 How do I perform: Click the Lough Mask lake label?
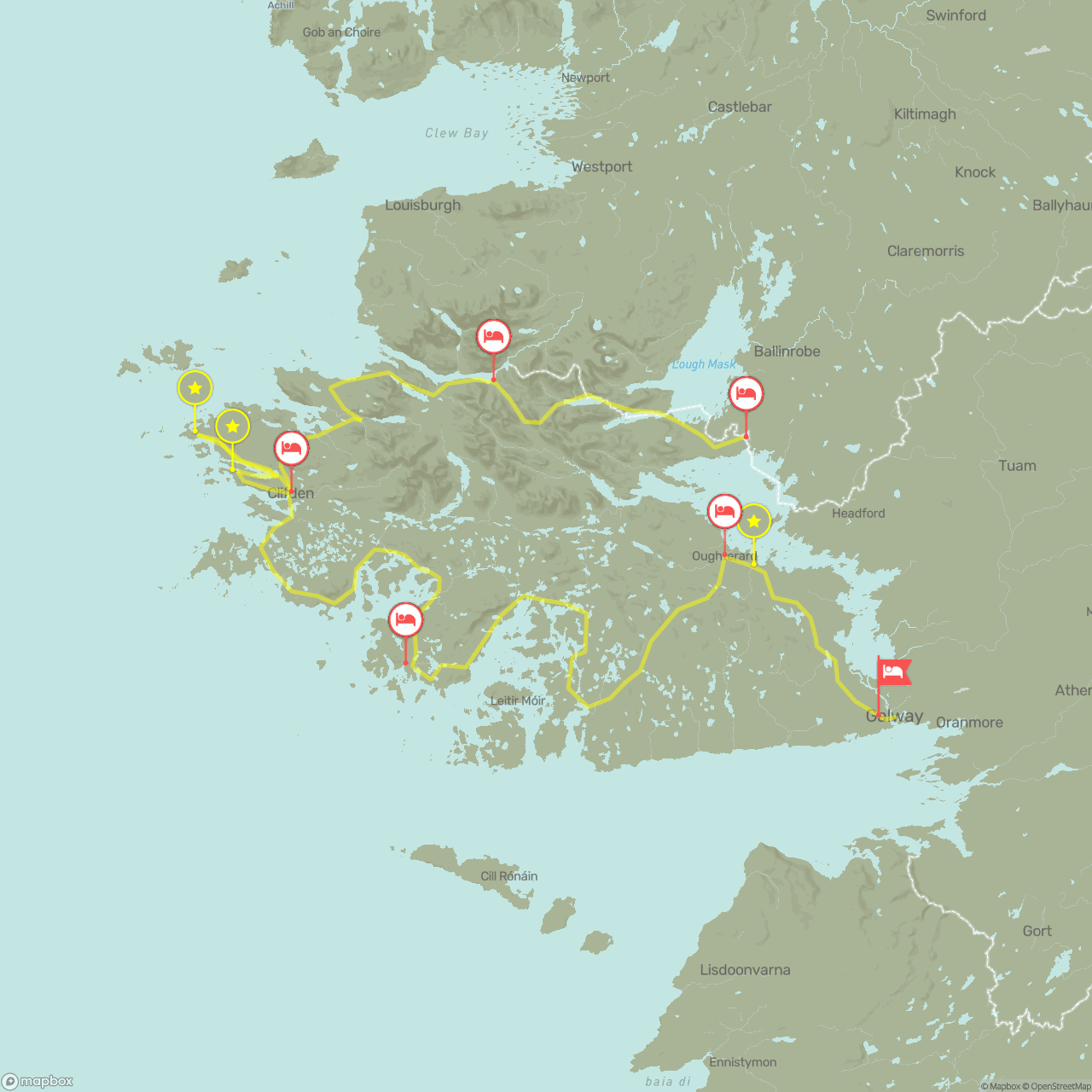(x=704, y=364)
